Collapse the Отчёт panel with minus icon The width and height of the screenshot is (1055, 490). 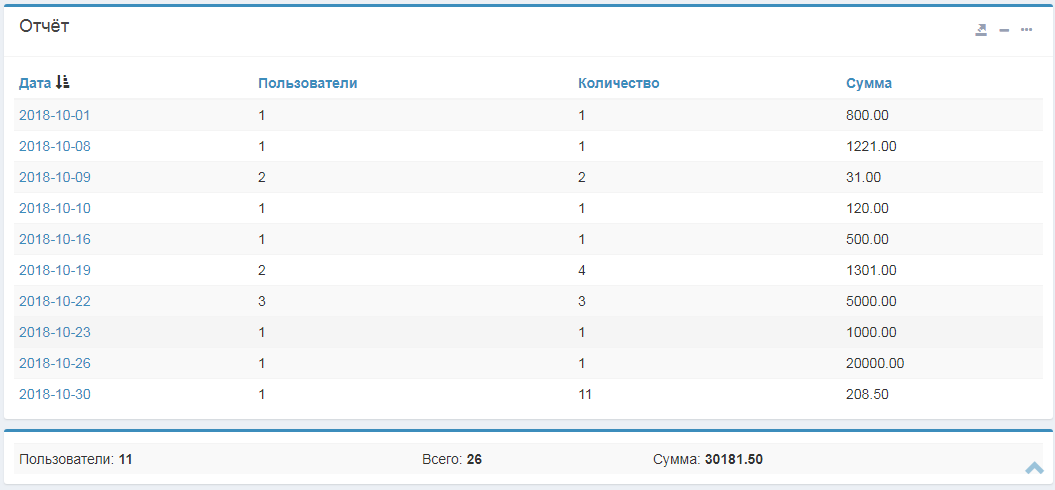(x=1004, y=30)
